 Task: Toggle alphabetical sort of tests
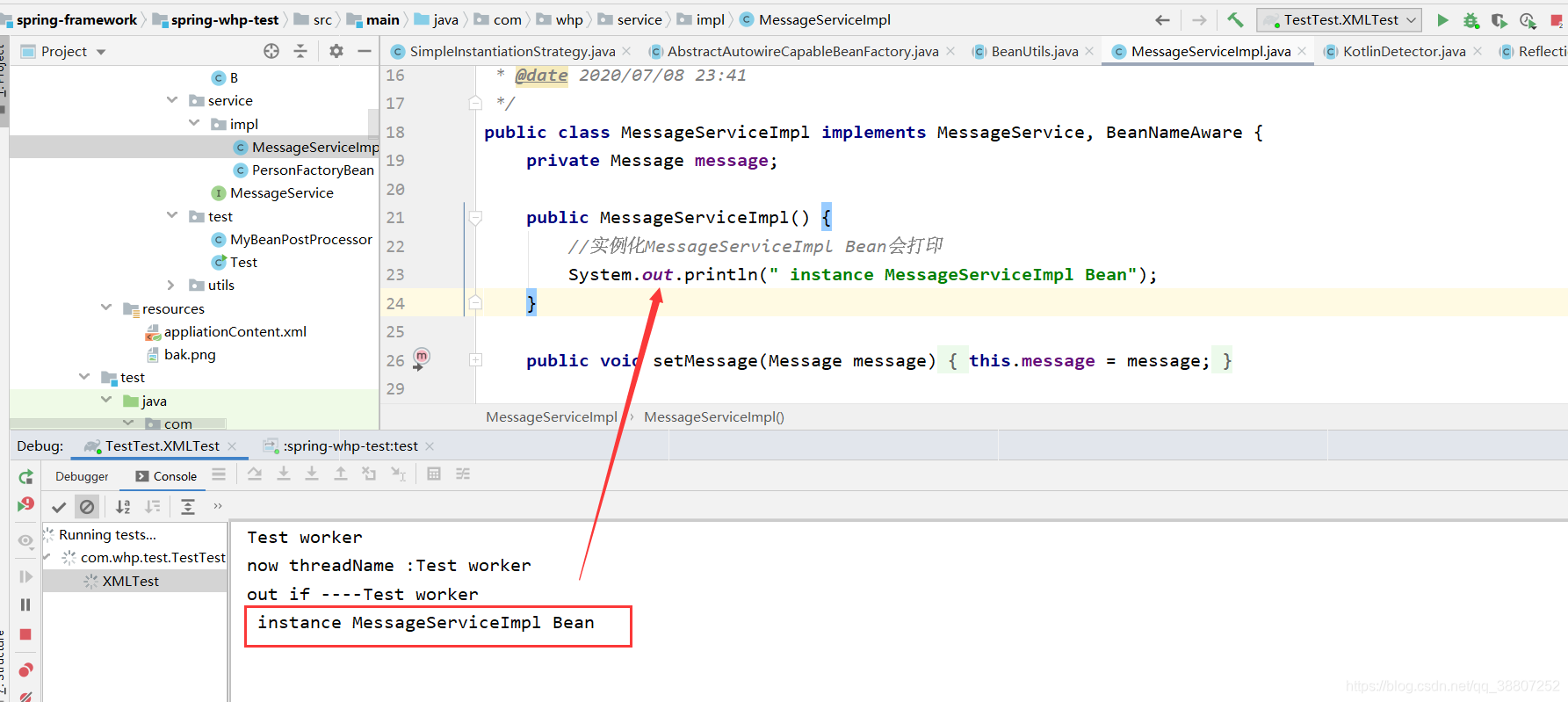pyautogui.click(x=124, y=507)
